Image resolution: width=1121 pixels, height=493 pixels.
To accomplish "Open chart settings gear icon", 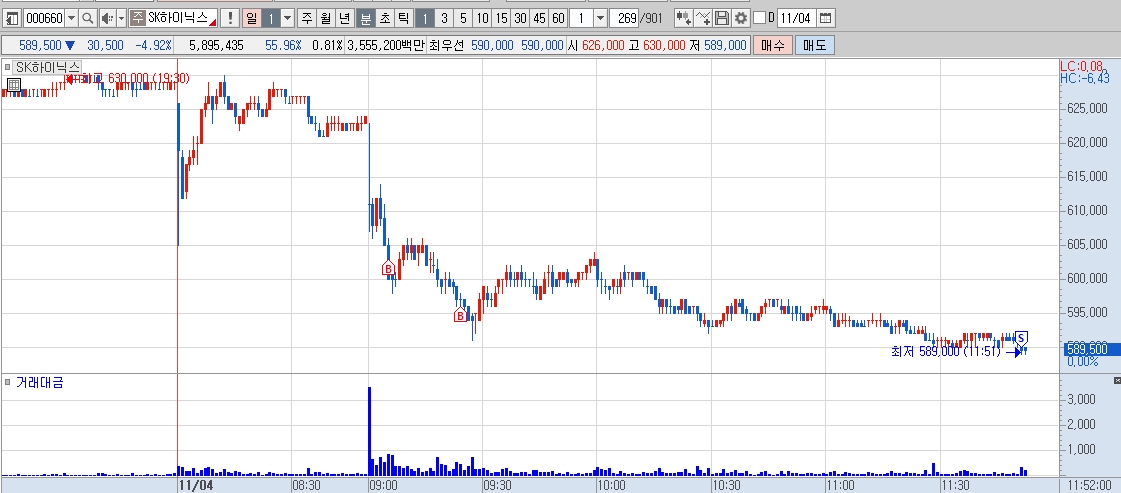I will pos(741,18).
